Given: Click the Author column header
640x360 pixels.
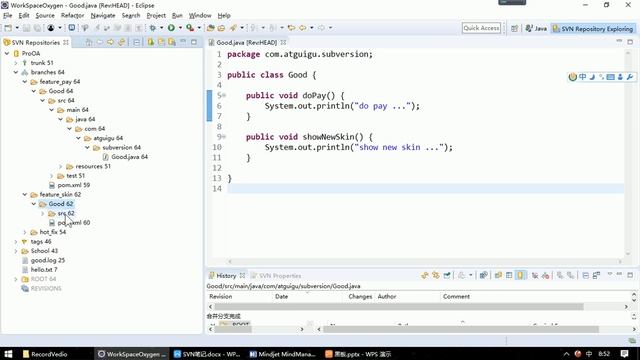Looking at the screenshot, I should pyautogui.click(x=387, y=296).
